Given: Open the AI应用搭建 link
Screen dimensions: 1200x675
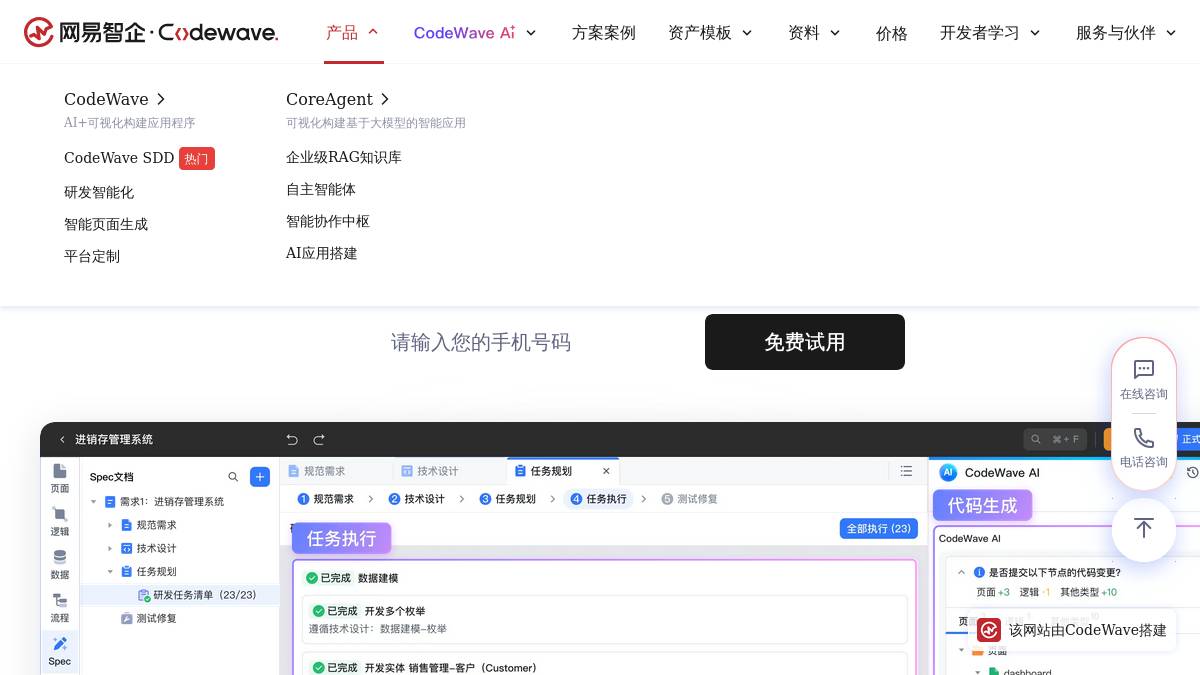Looking at the screenshot, I should pos(322,253).
